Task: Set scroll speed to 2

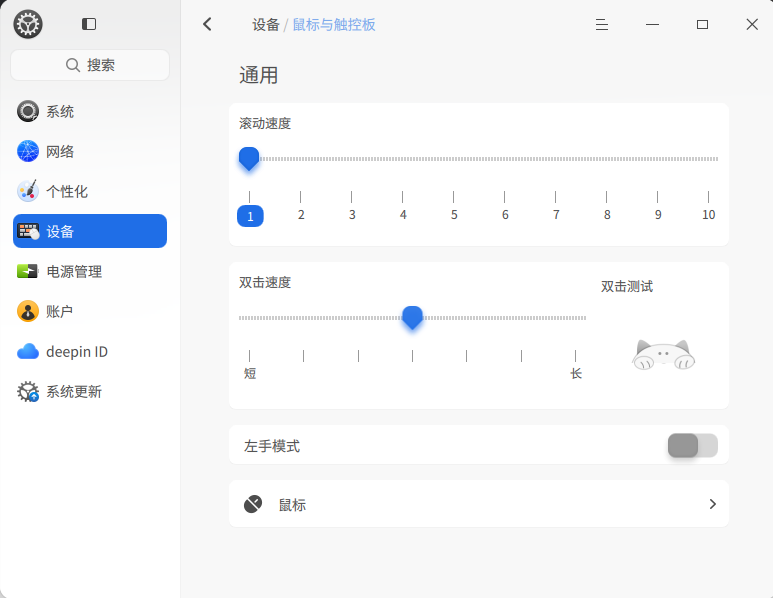Action: (x=301, y=214)
